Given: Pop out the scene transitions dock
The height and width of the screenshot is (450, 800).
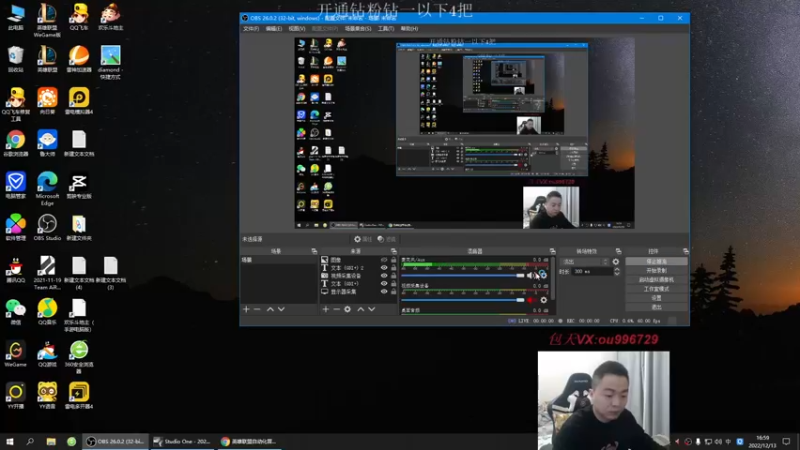Looking at the screenshot, I should 618,251.
